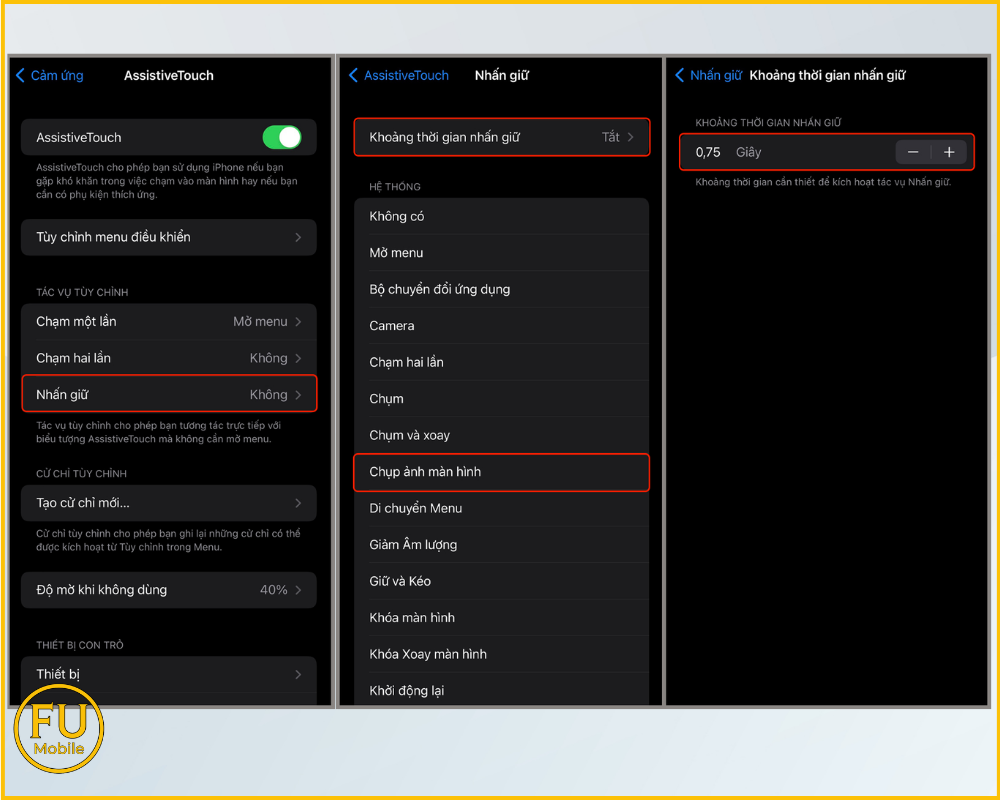Select Chụp ảnh màn hình action
The height and width of the screenshot is (800, 1000).
(x=501, y=472)
